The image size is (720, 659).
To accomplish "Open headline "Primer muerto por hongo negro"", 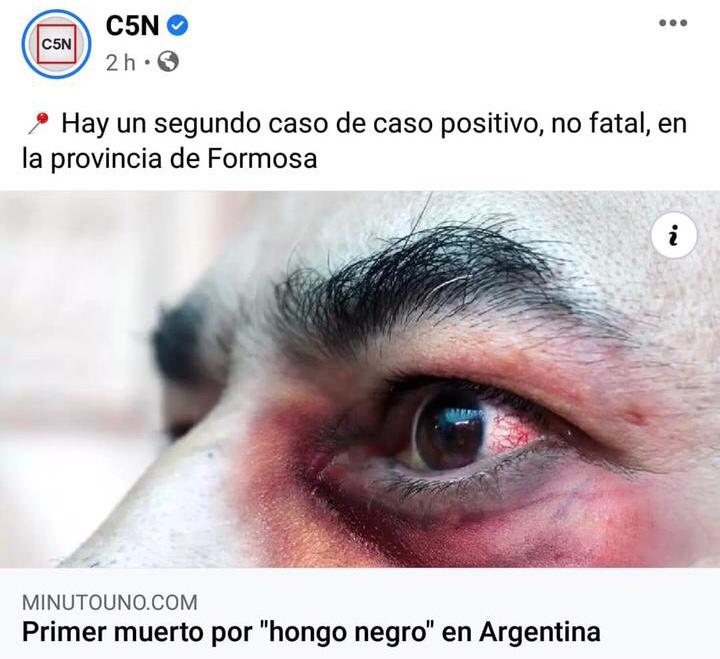I will tap(311, 631).
